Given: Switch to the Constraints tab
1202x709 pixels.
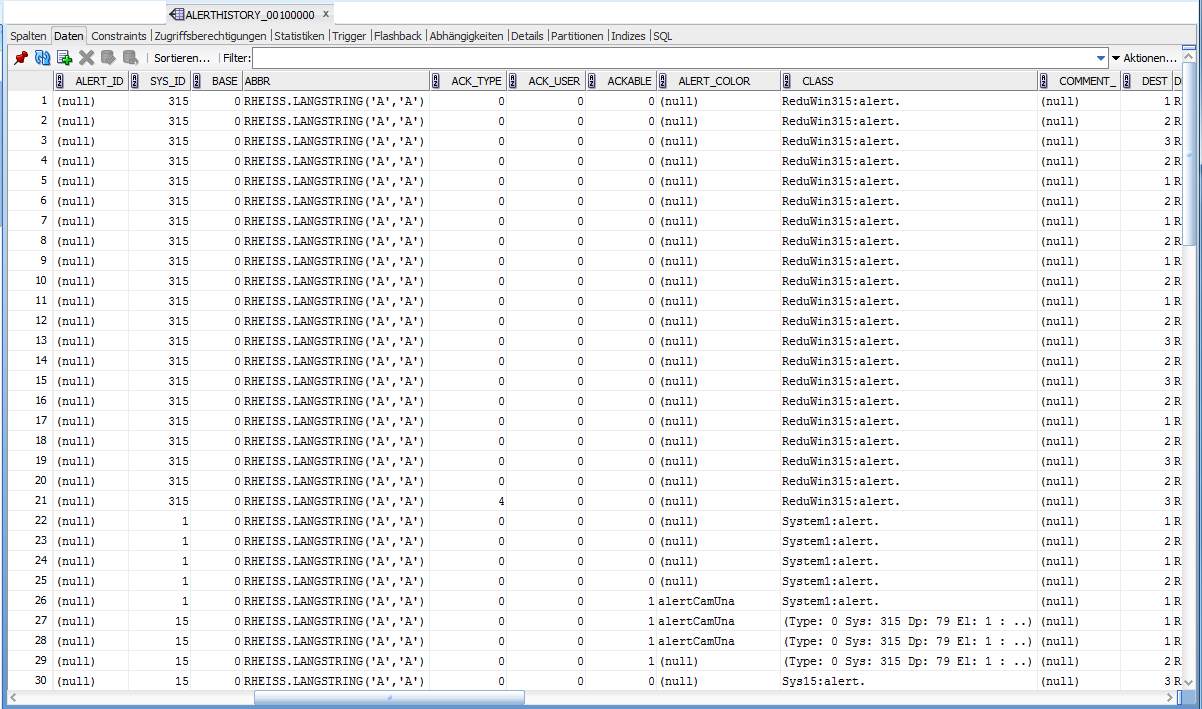Looking at the screenshot, I should (119, 36).
